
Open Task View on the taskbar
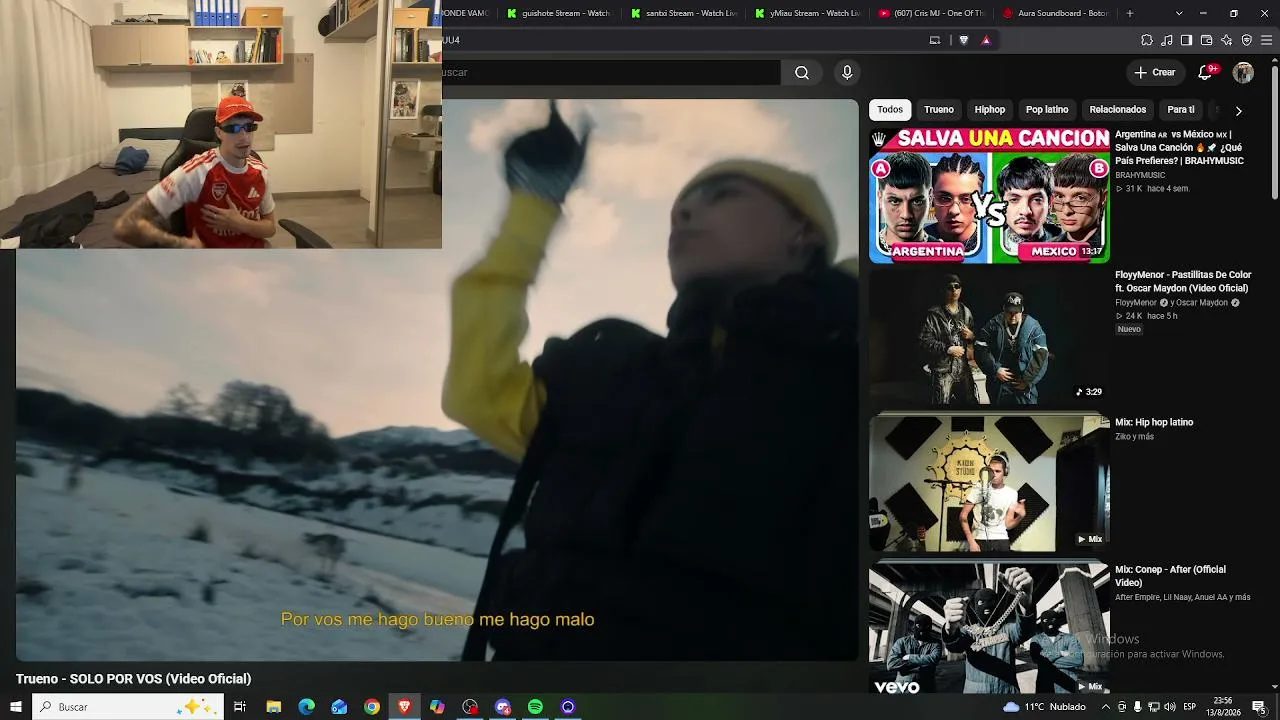point(240,707)
